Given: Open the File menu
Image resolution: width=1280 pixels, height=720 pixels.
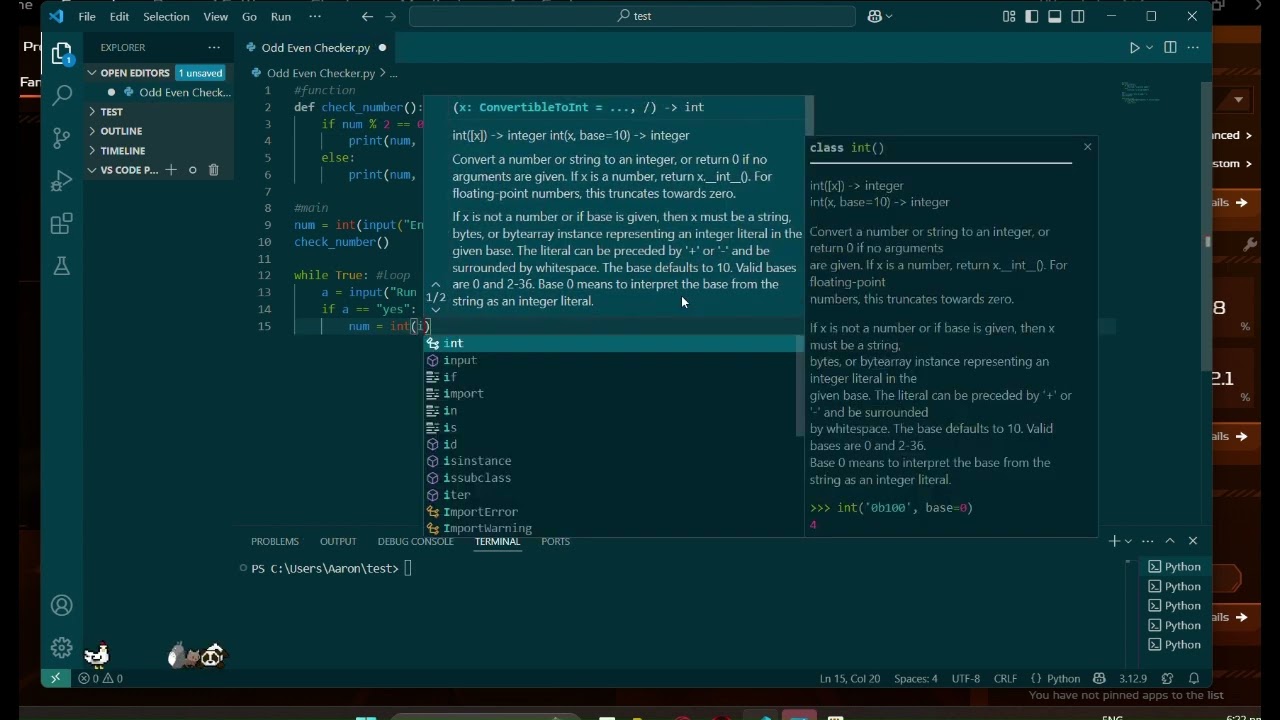Looking at the screenshot, I should click(87, 16).
